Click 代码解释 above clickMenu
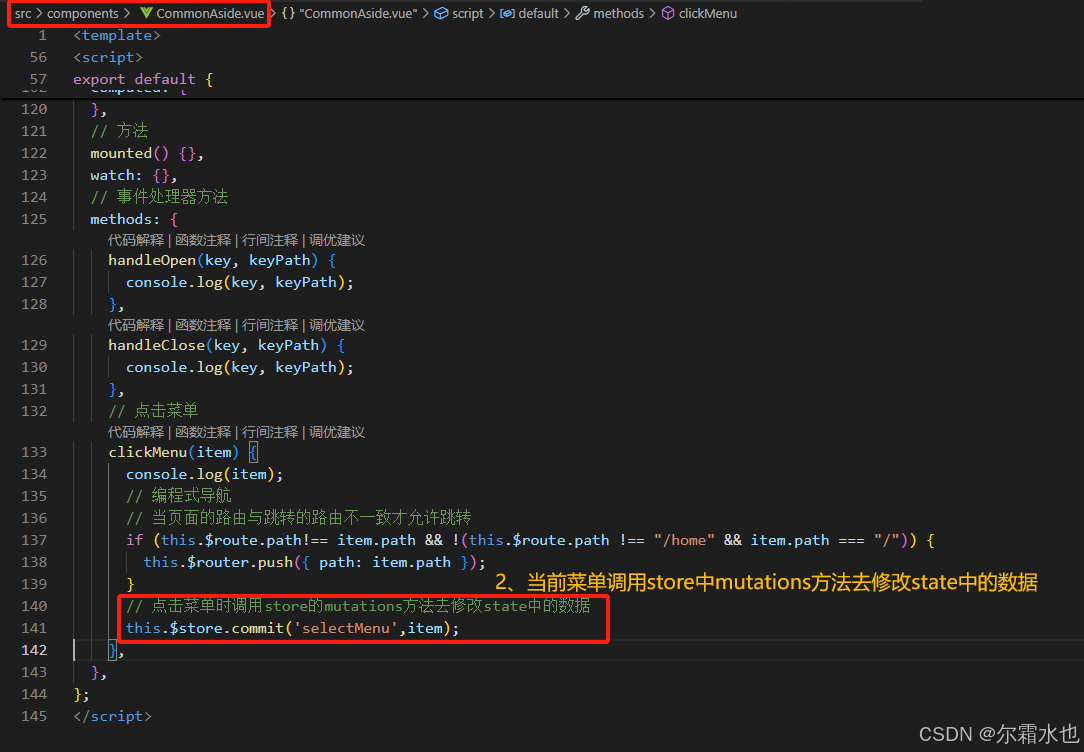The image size is (1084, 752). 136,432
